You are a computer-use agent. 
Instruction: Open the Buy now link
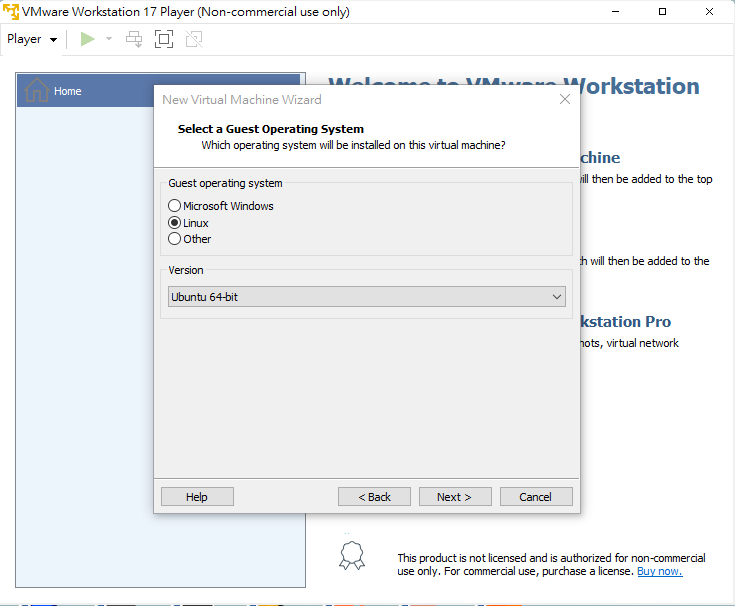[x=660, y=571]
